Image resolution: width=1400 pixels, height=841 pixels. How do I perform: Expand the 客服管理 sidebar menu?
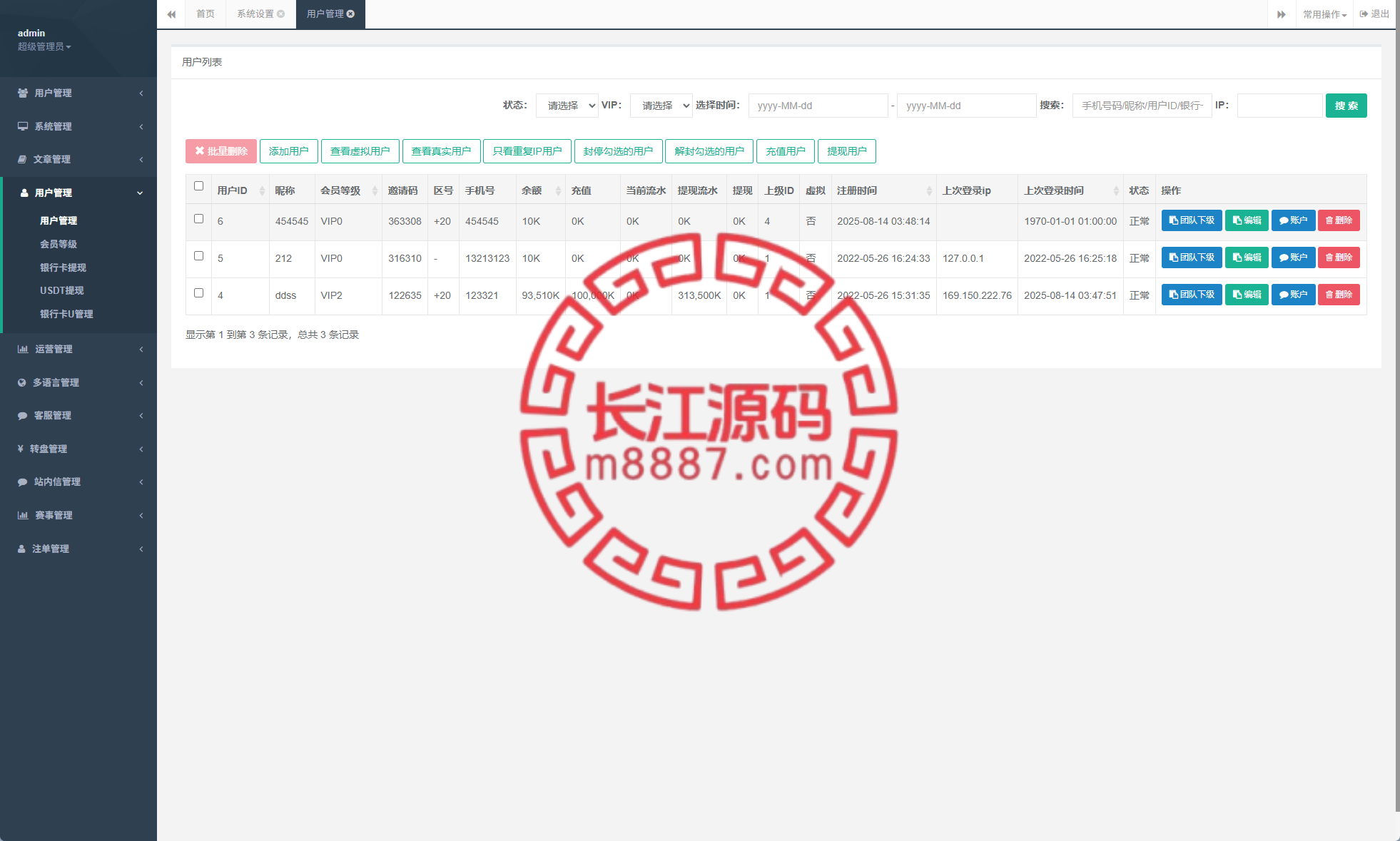pos(78,415)
